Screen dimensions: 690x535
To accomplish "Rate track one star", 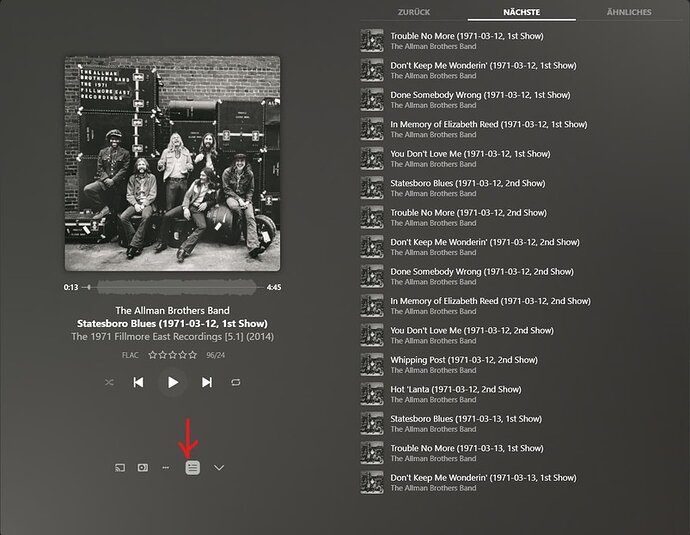I will [153, 355].
